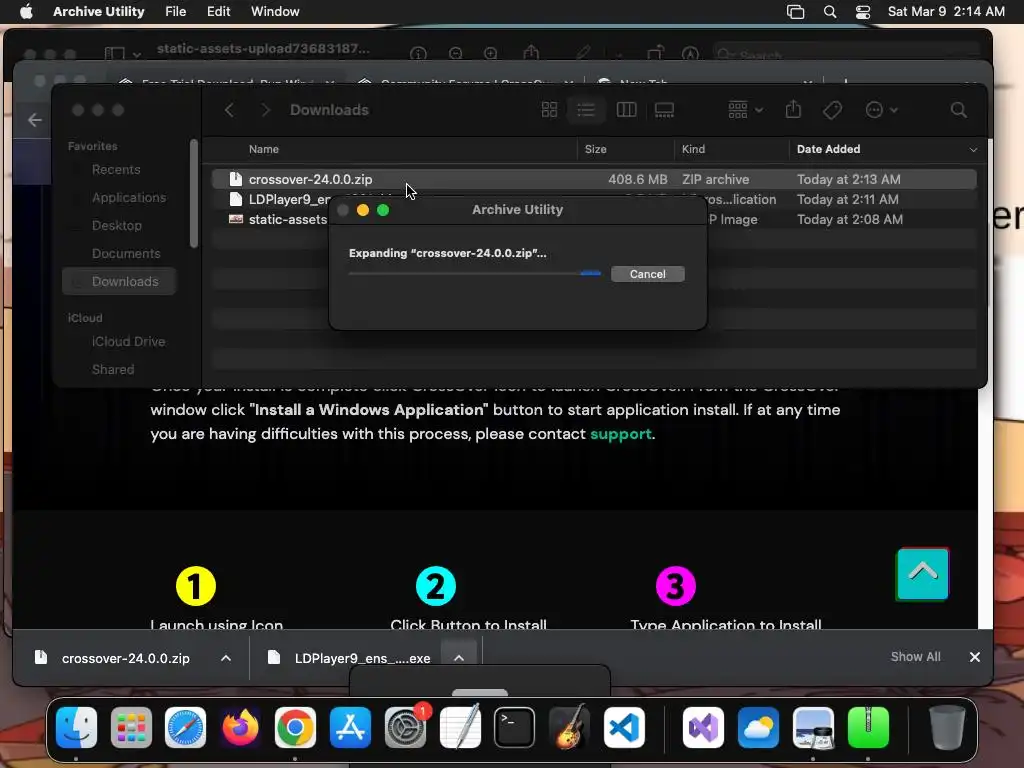Open the Edit menu
The height and width of the screenshot is (768, 1024).
(x=218, y=11)
